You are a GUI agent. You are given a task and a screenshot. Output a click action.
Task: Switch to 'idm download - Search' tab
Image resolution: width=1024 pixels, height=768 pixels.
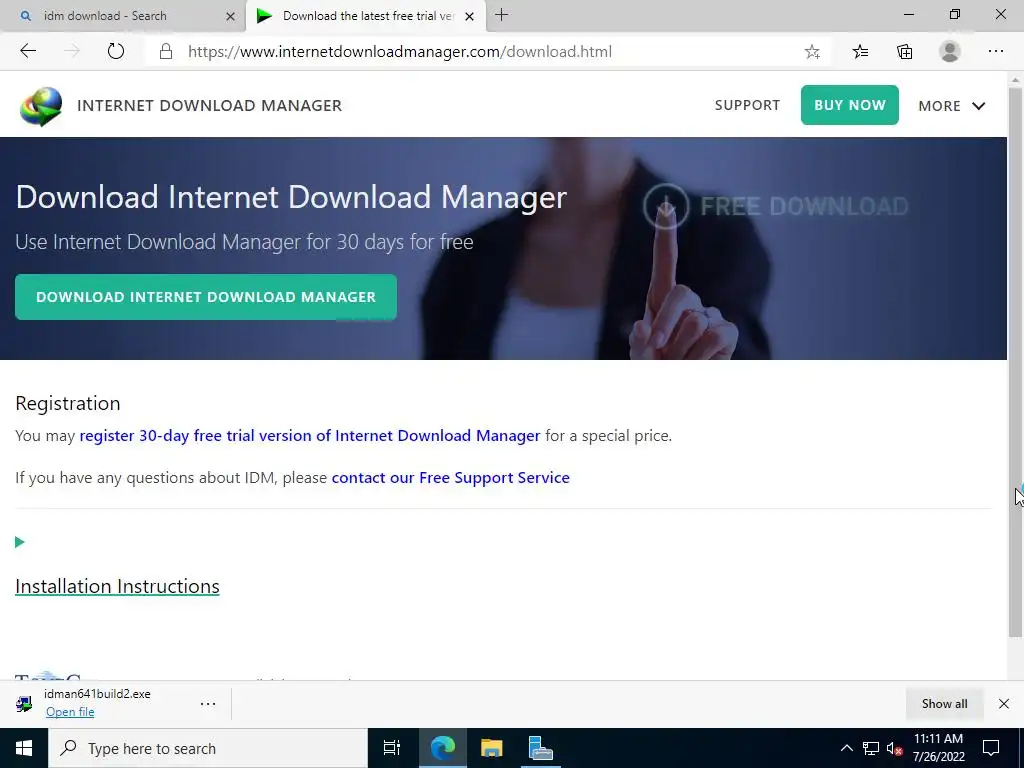point(123,16)
